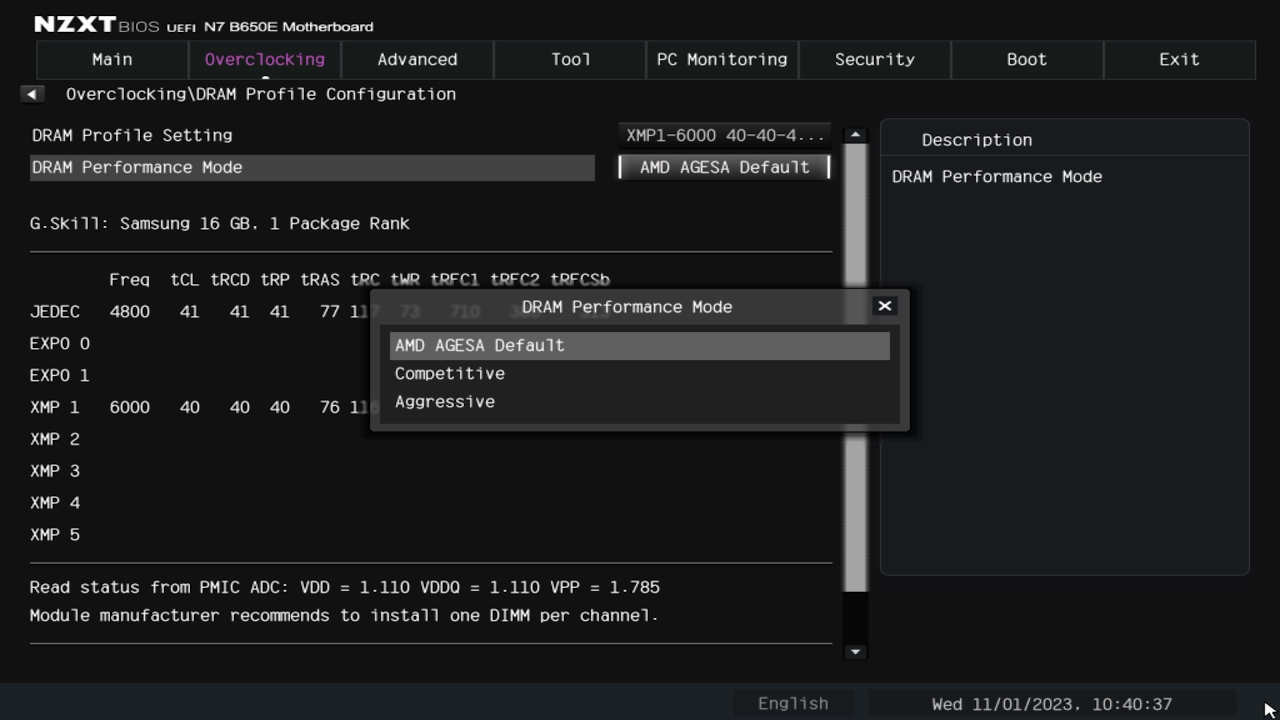Image resolution: width=1280 pixels, height=720 pixels.
Task: Open the DRAM Profile Setting dropdown
Action: [725, 135]
